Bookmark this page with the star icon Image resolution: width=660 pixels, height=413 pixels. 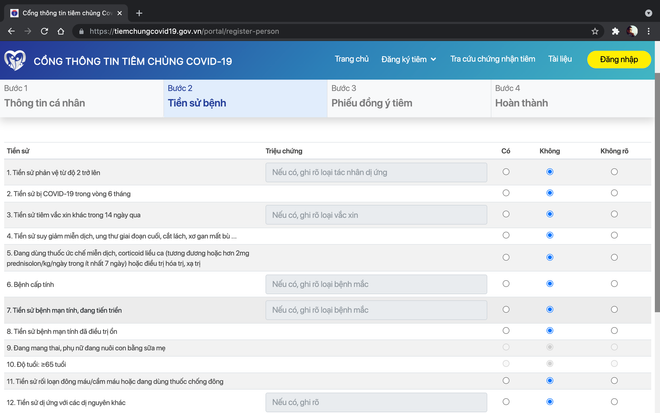pyautogui.click(x=595, y=31)
